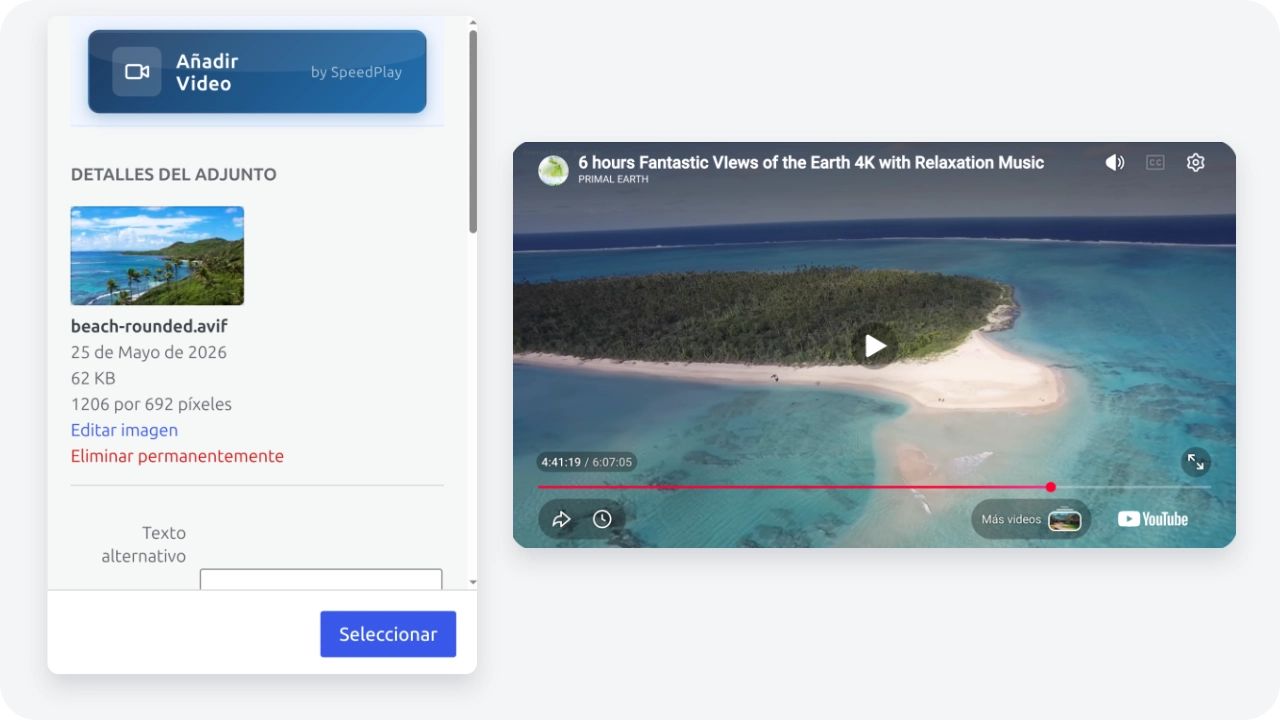Click the PRIMAL EARTH channel name

tap(613, 179)
